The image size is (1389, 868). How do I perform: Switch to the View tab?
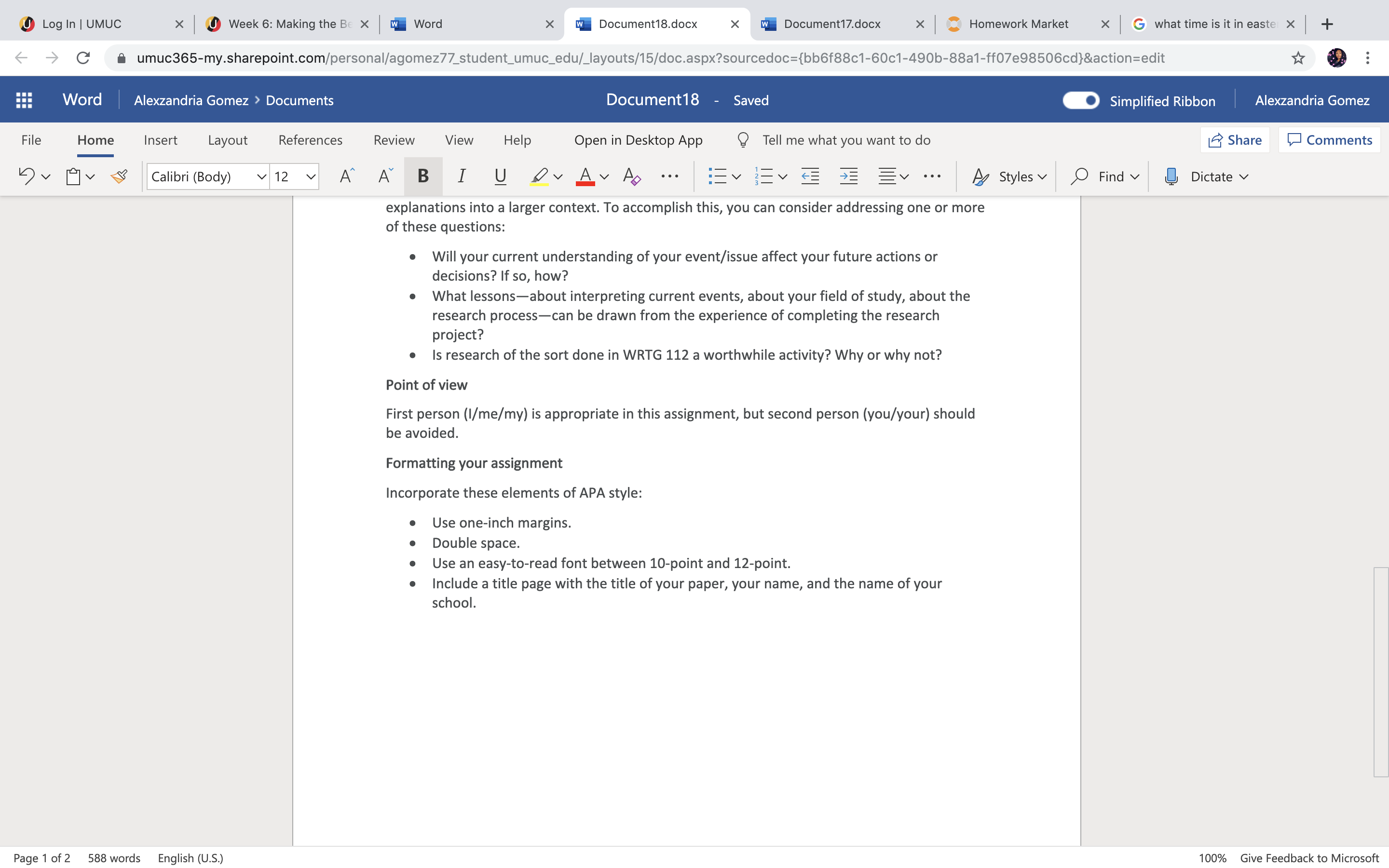(459, 140)
